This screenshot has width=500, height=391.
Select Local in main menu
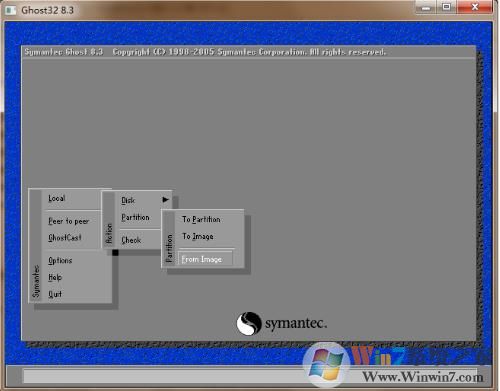(57, 198)
